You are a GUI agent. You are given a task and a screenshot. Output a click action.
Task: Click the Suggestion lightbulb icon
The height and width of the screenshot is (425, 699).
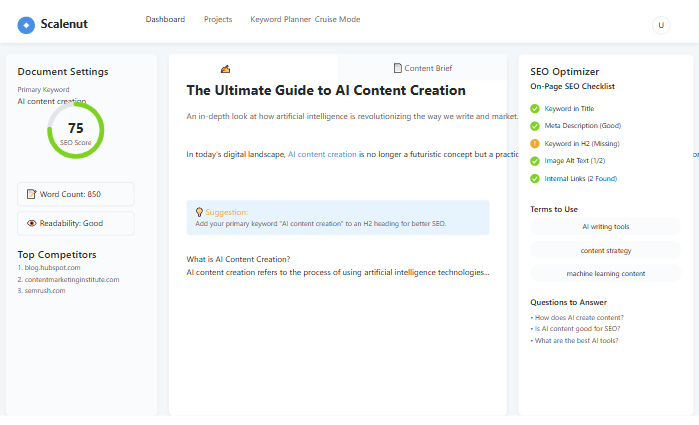point(199,212)
